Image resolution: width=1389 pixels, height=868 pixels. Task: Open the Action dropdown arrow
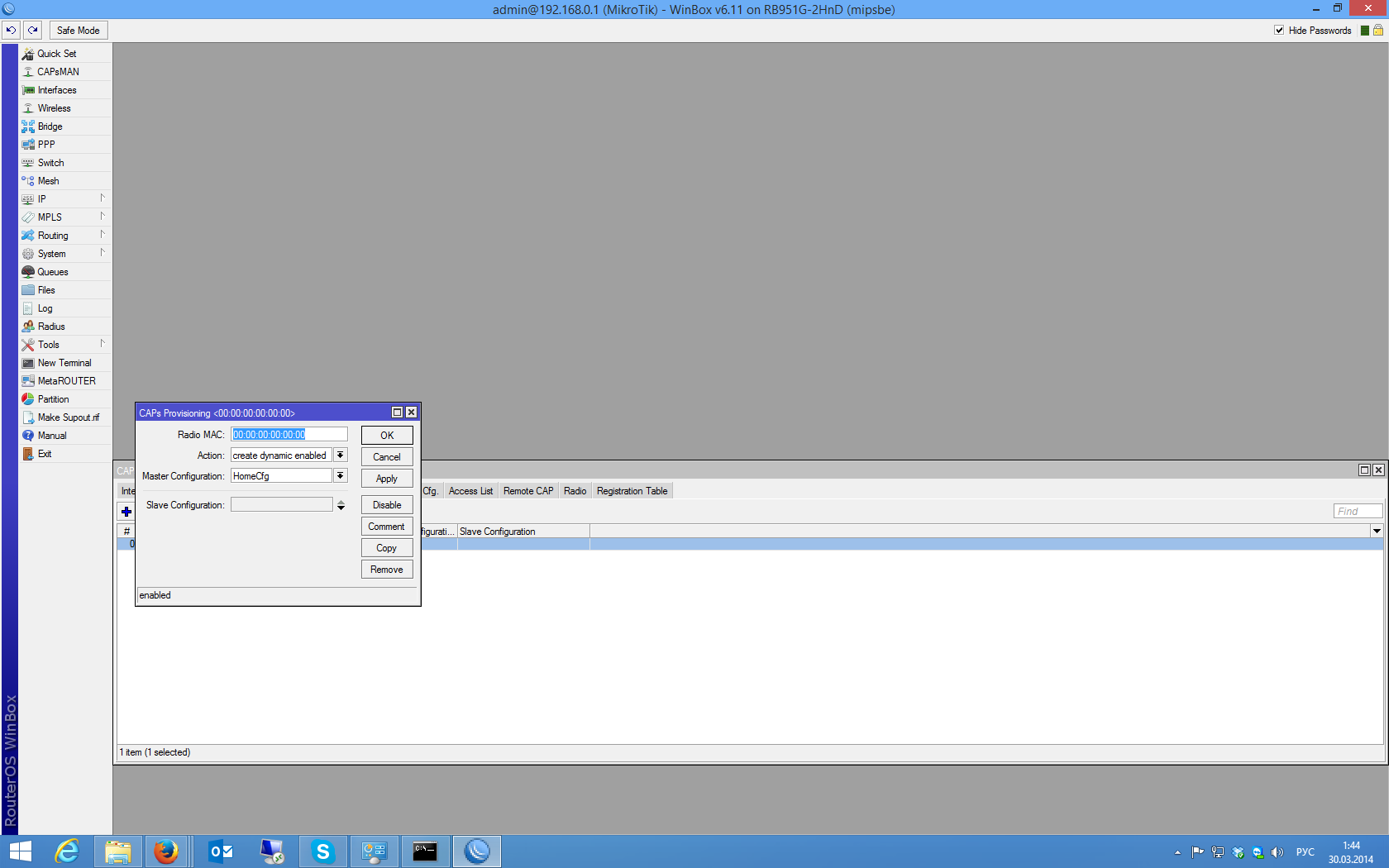pos(340,455)
